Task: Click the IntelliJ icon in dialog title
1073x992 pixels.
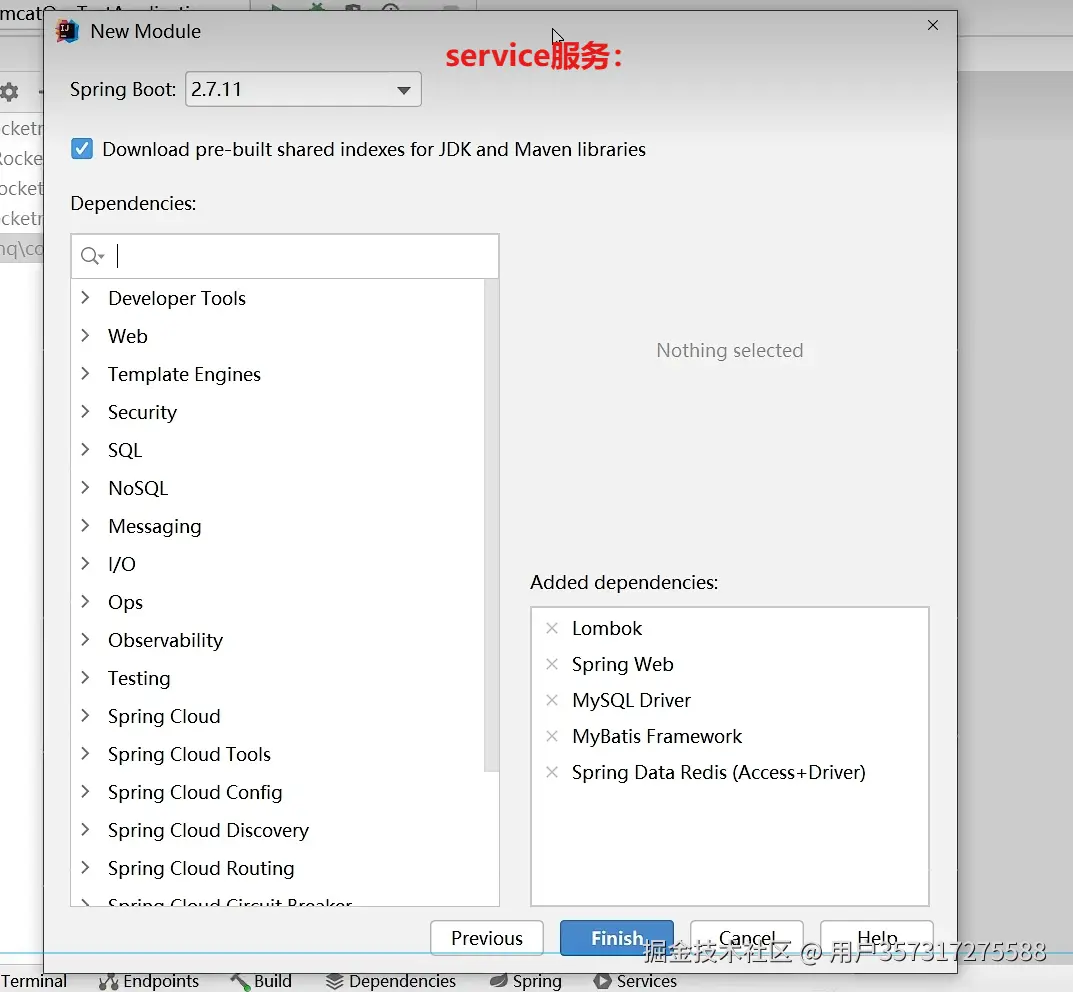Action: pyautogui.click(x=67, y=31)
